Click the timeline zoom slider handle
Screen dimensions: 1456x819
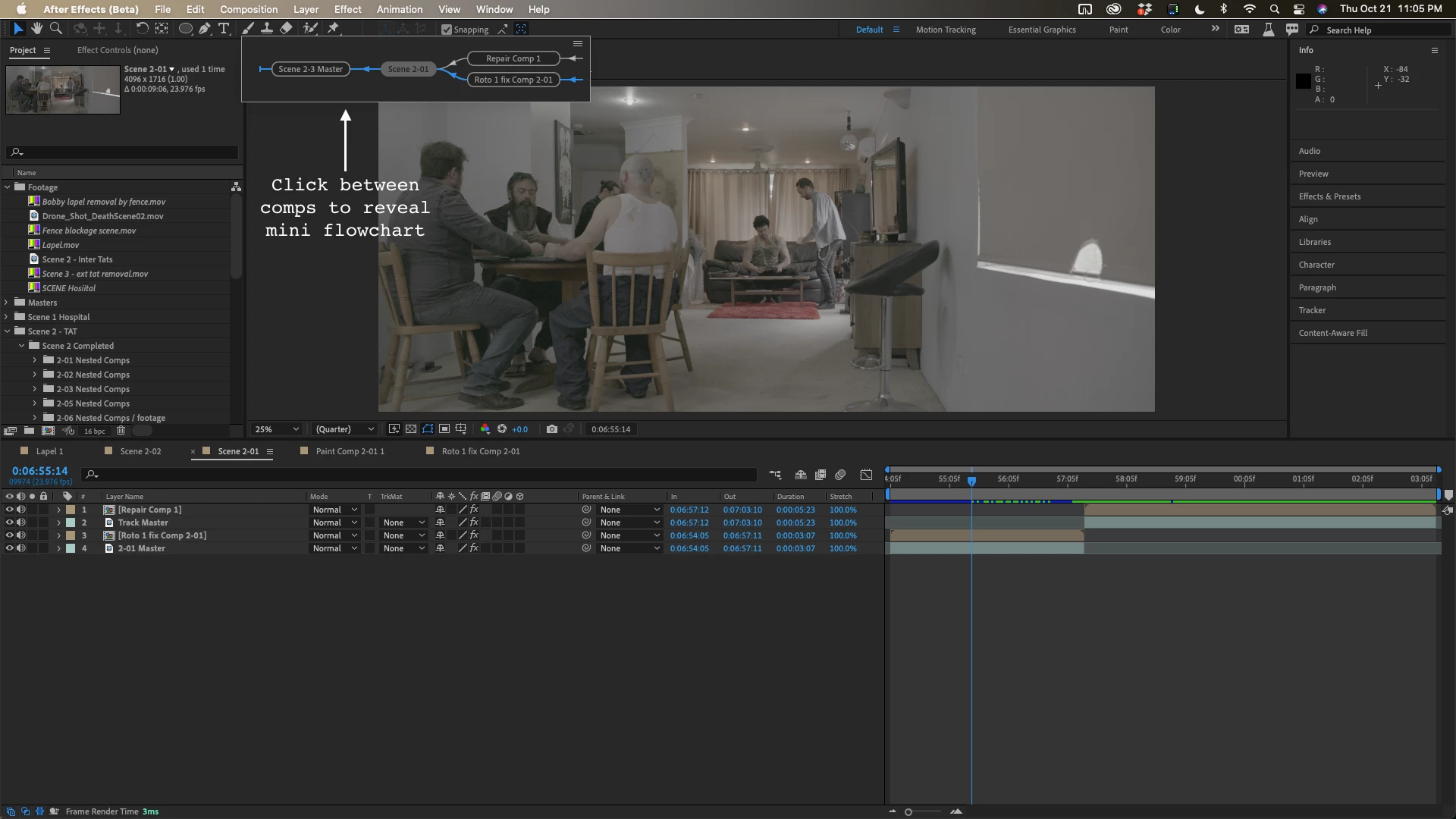pos(908,812)
